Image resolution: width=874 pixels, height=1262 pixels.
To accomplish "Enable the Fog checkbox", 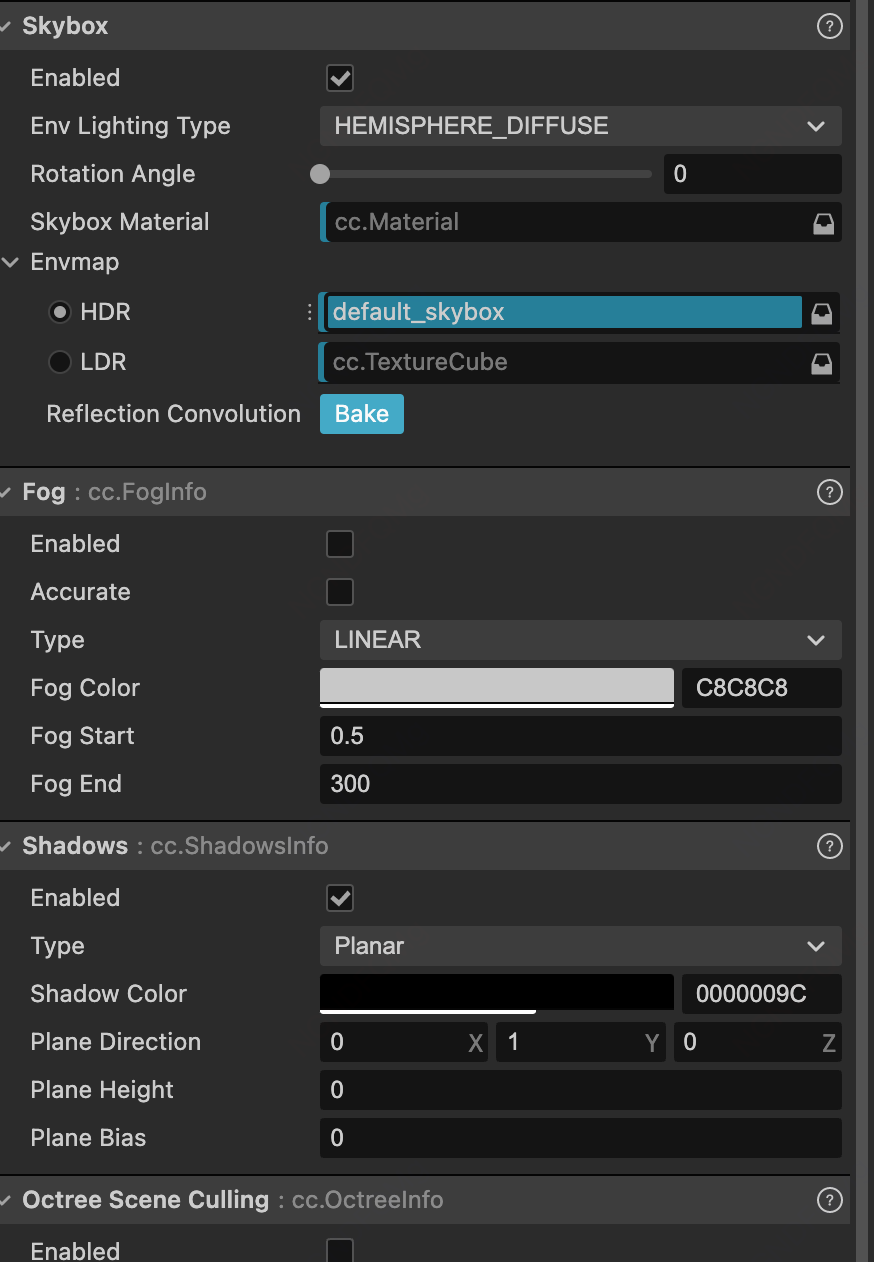I will [340, 544].
